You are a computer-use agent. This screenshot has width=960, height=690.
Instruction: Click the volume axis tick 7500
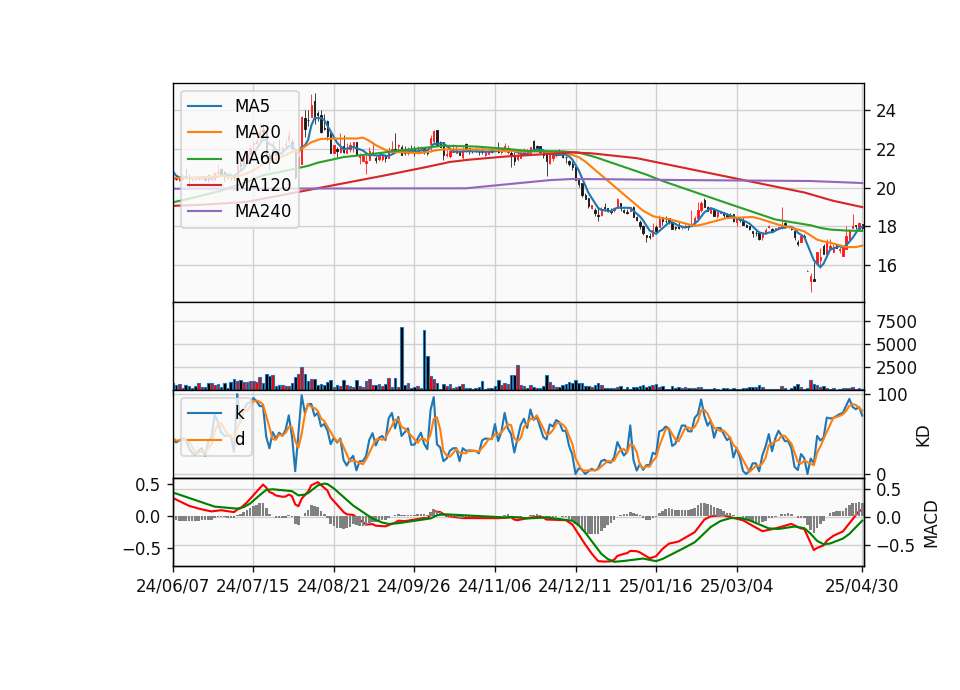pyautogui.click(x=896, y=322)
